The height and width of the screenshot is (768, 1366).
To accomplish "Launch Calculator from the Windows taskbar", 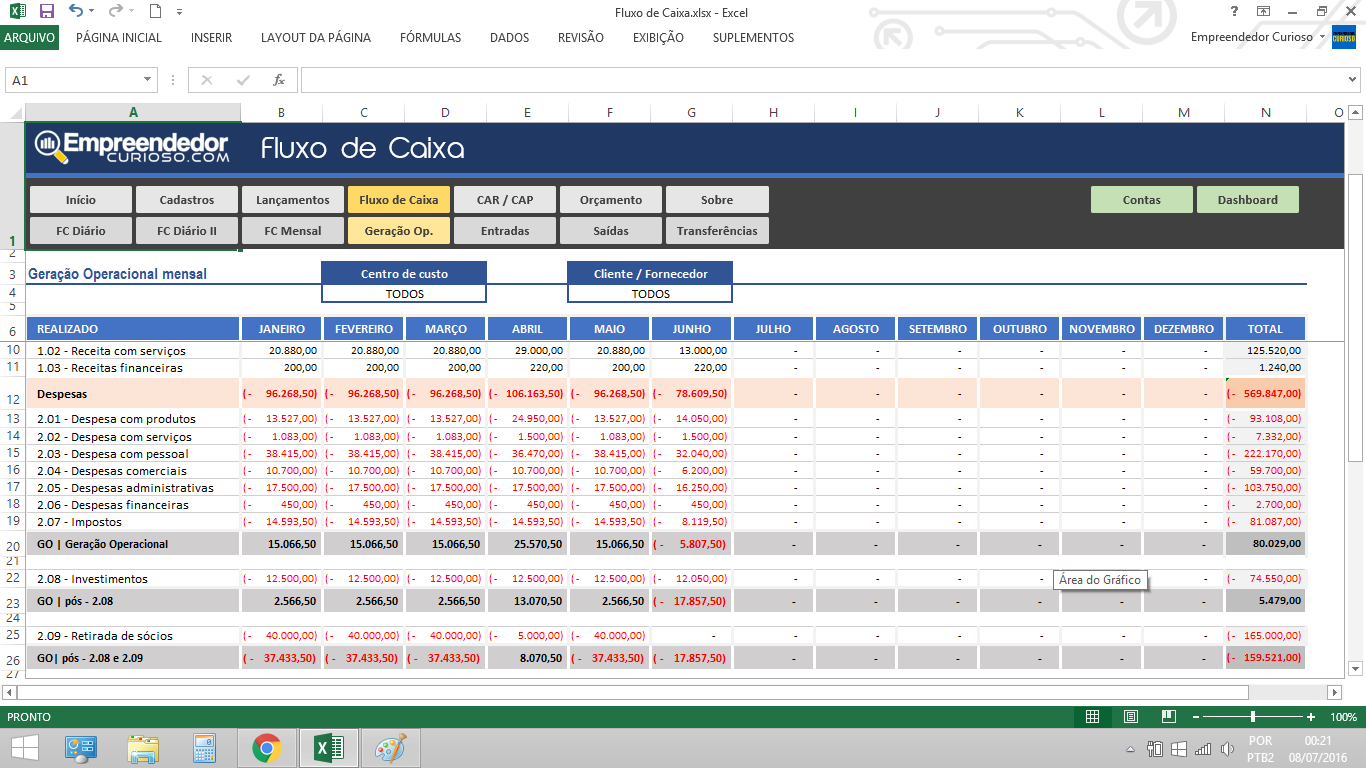I will click(x=205, y=748).
